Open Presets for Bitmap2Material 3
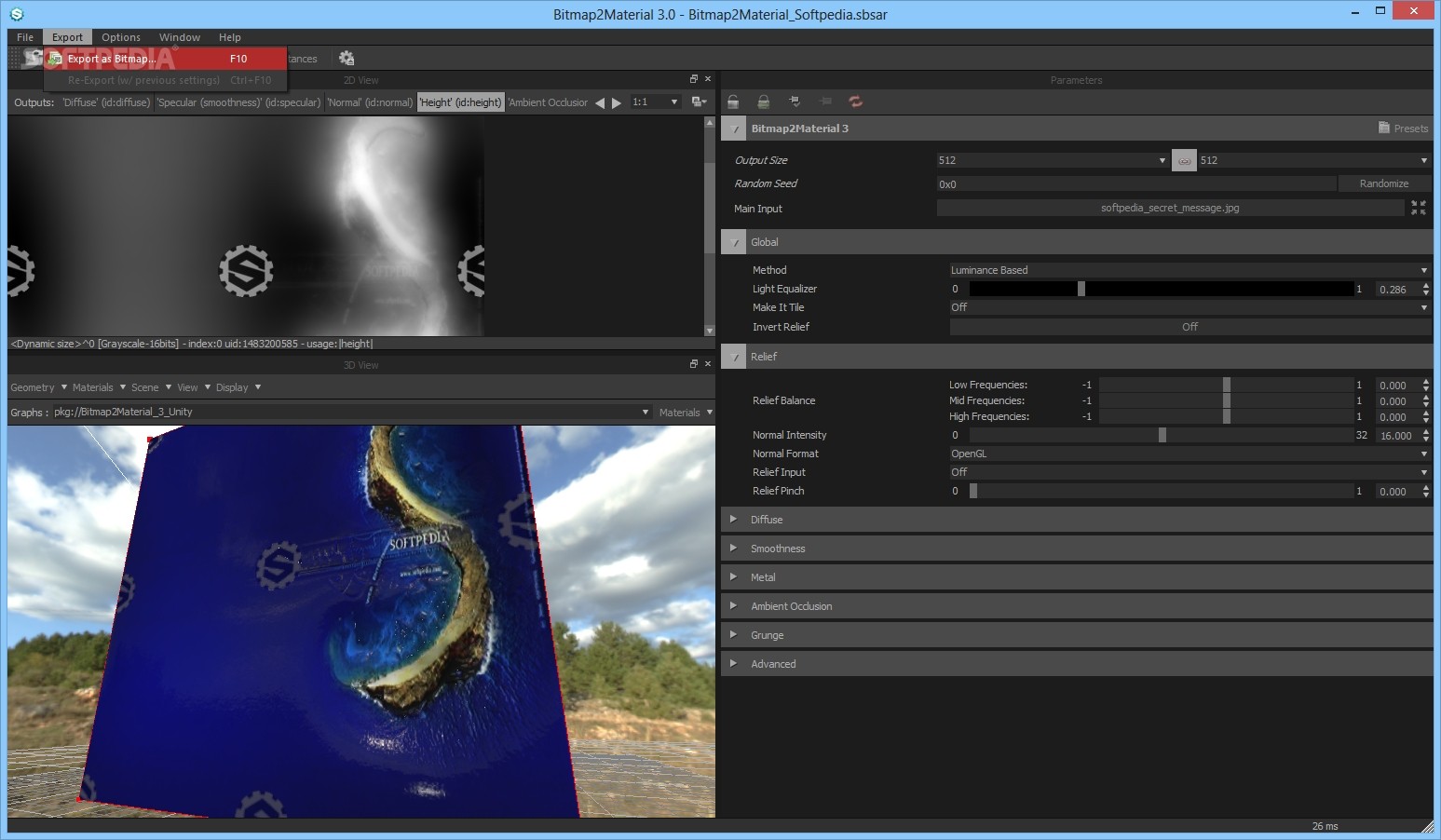This screenshot has height=840, width=1441. pyautogui.click(x=1404, y=129)
